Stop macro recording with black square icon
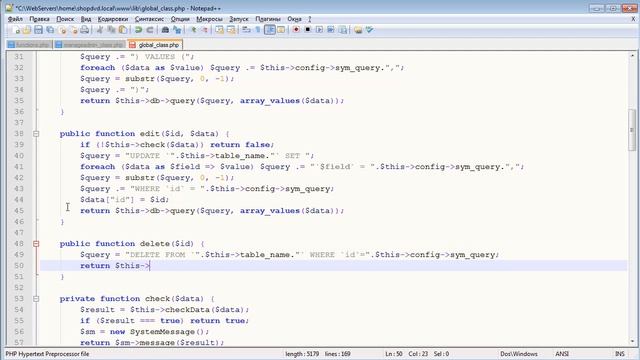This screenshot has height=360, width=640. click(308, 30)
